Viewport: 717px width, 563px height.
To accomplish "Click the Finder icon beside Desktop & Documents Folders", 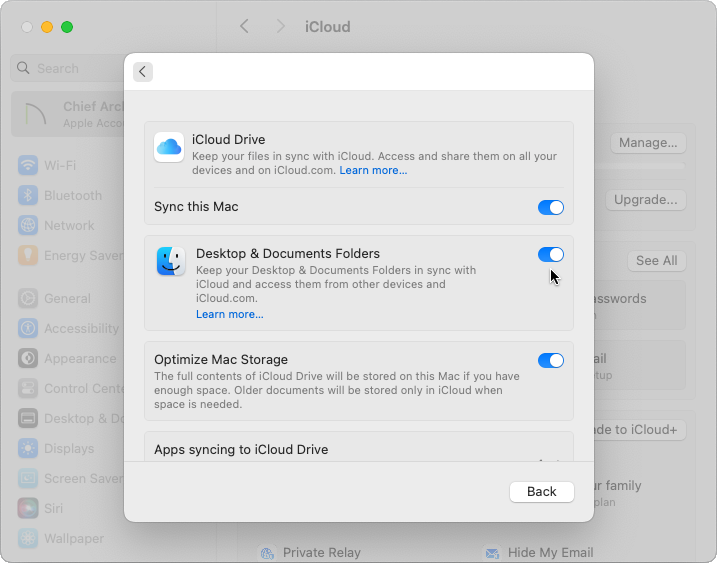I will click(171, 261).
